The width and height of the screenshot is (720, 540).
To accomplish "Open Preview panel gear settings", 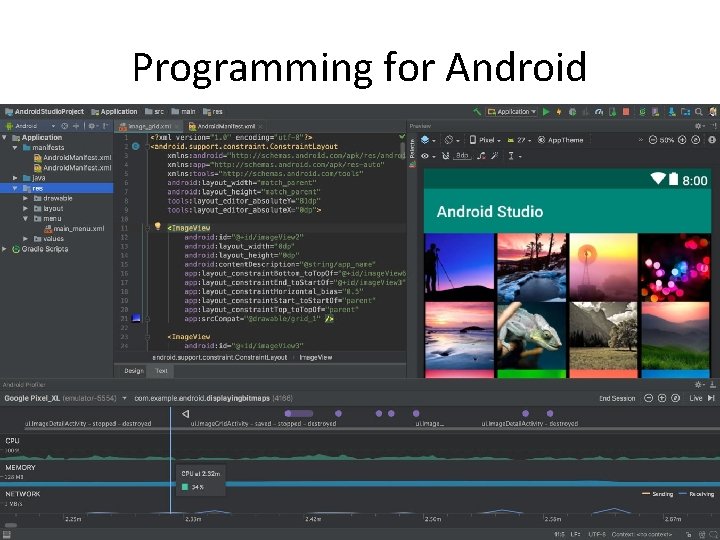I will pos(698,126).
